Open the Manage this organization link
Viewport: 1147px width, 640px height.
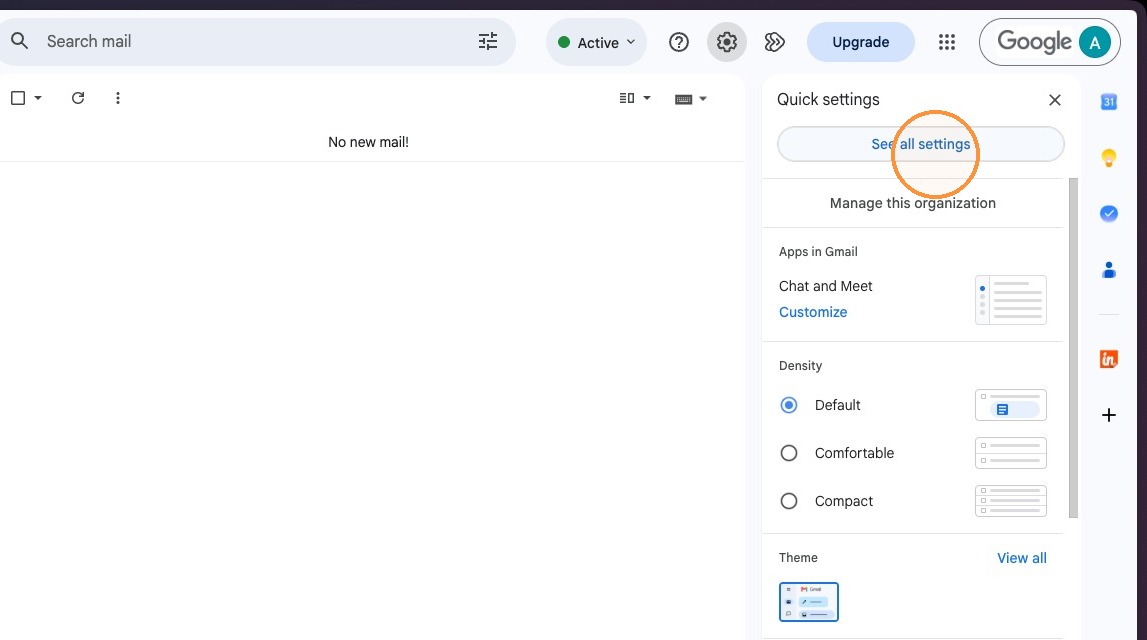pyautogui.click(x=912, y=203)
